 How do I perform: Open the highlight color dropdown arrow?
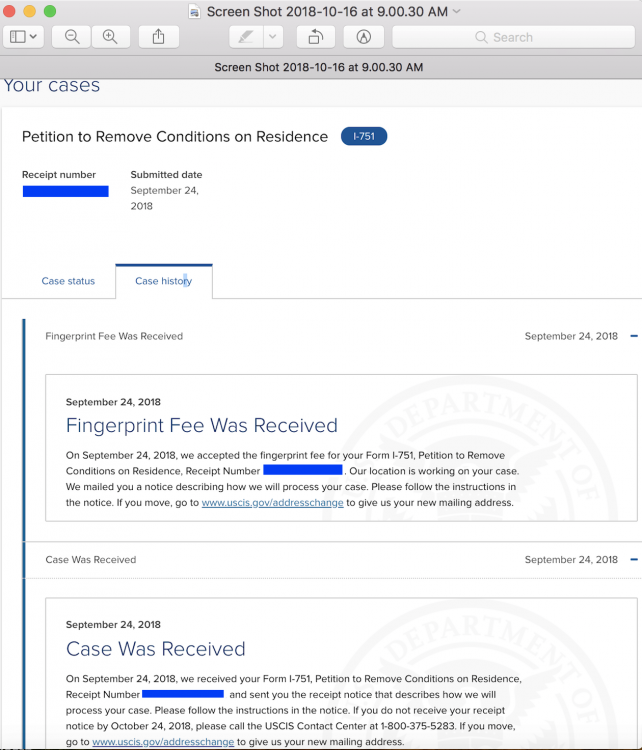point(273,37)
